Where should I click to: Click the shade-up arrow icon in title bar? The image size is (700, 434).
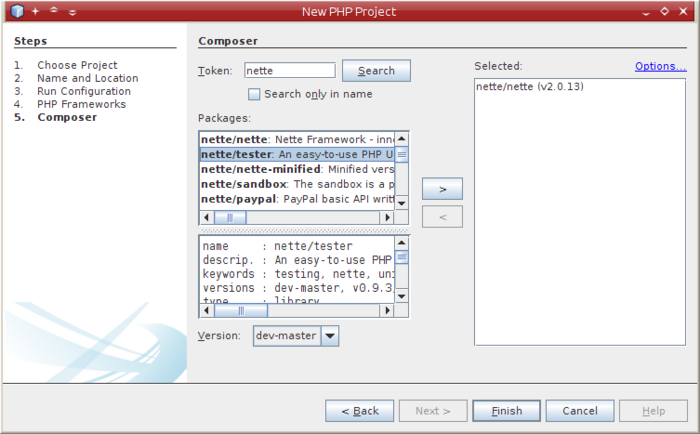pyautogui.click(x=54, y=10)
